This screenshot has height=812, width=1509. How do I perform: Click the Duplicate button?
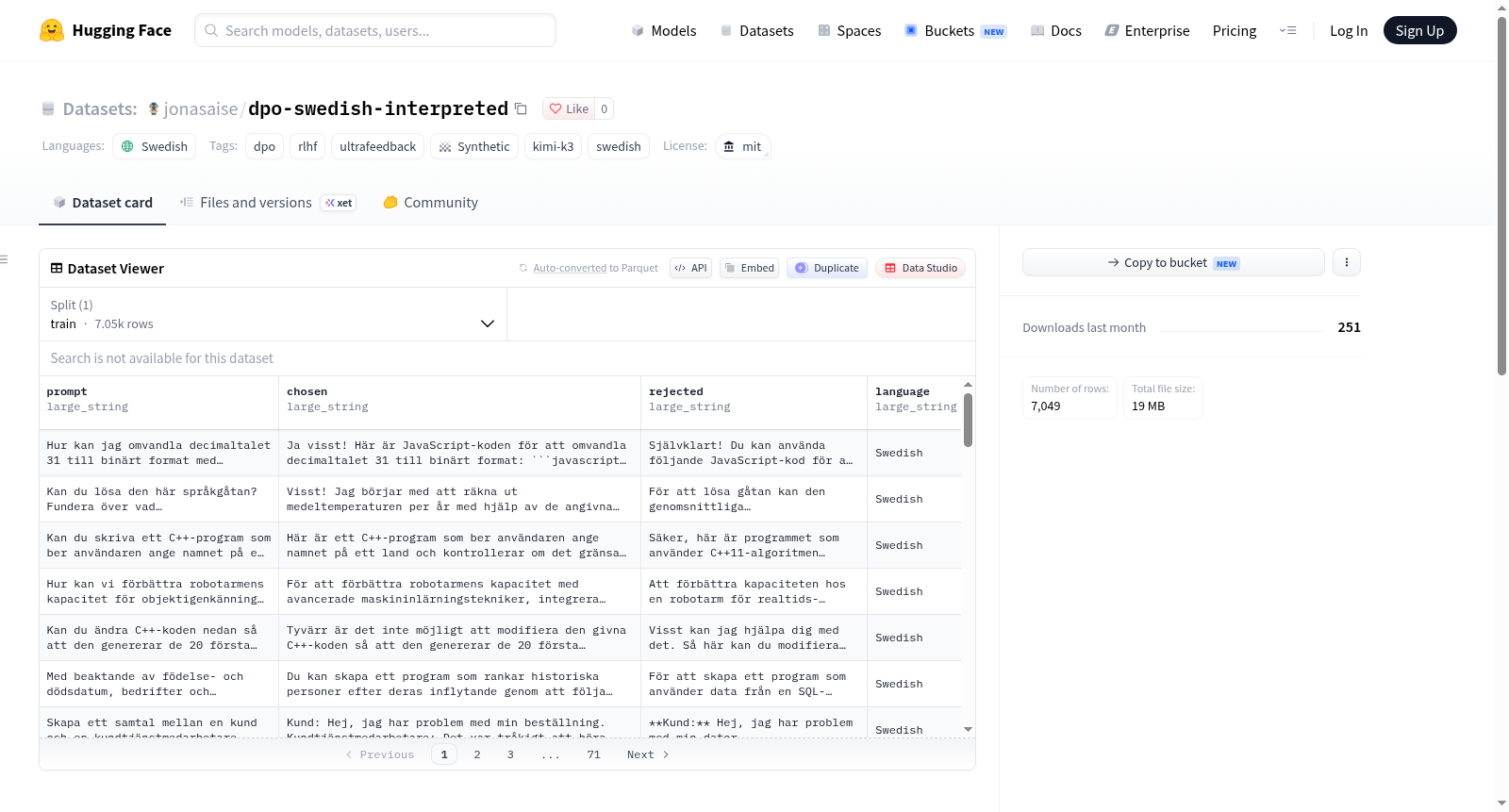827,268
